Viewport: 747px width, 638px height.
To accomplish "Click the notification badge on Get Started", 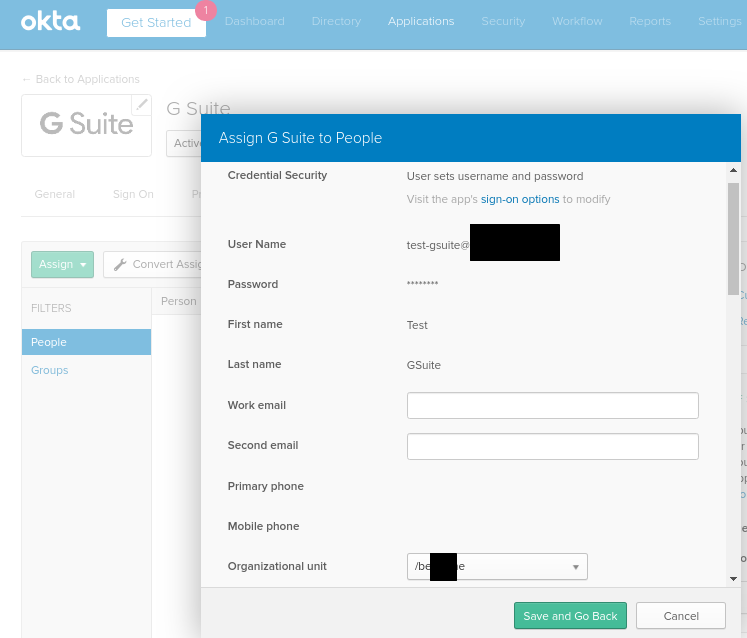I will (x=206, y=10).
